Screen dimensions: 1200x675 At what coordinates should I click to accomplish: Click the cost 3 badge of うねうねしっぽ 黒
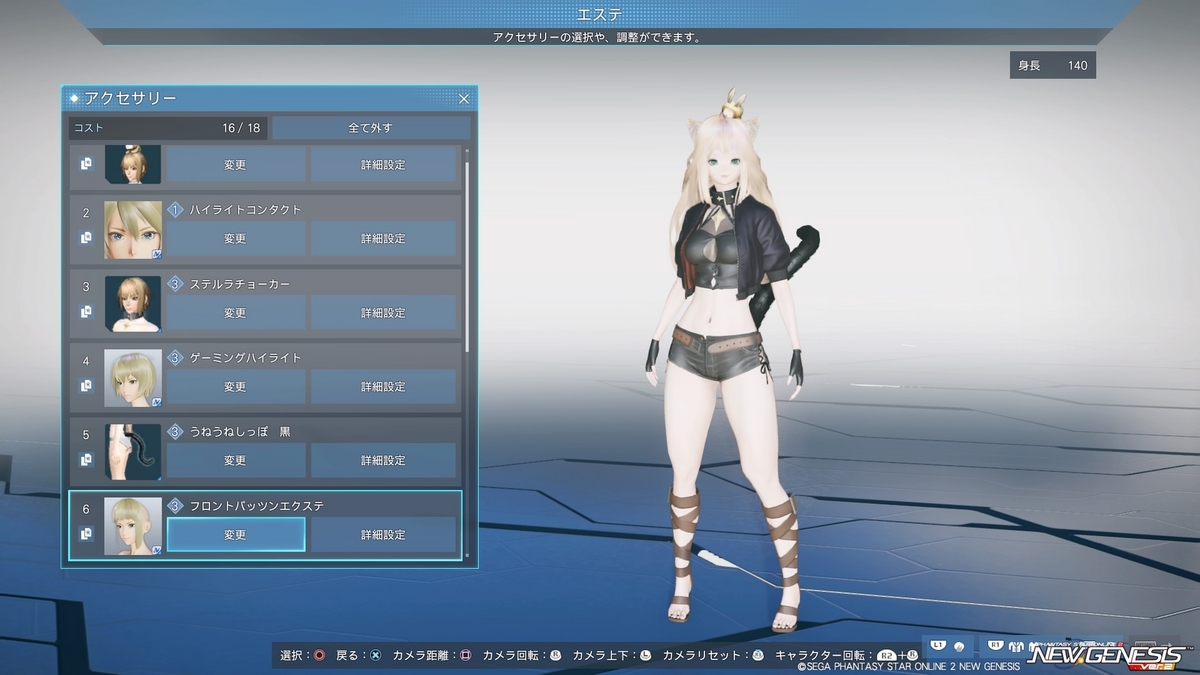pyautogui.click(x=175, y=432)
